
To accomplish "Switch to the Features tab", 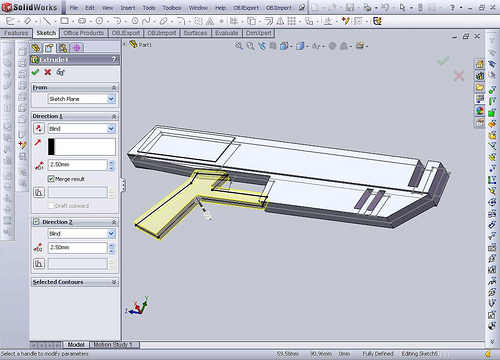I will coord(16,33).
